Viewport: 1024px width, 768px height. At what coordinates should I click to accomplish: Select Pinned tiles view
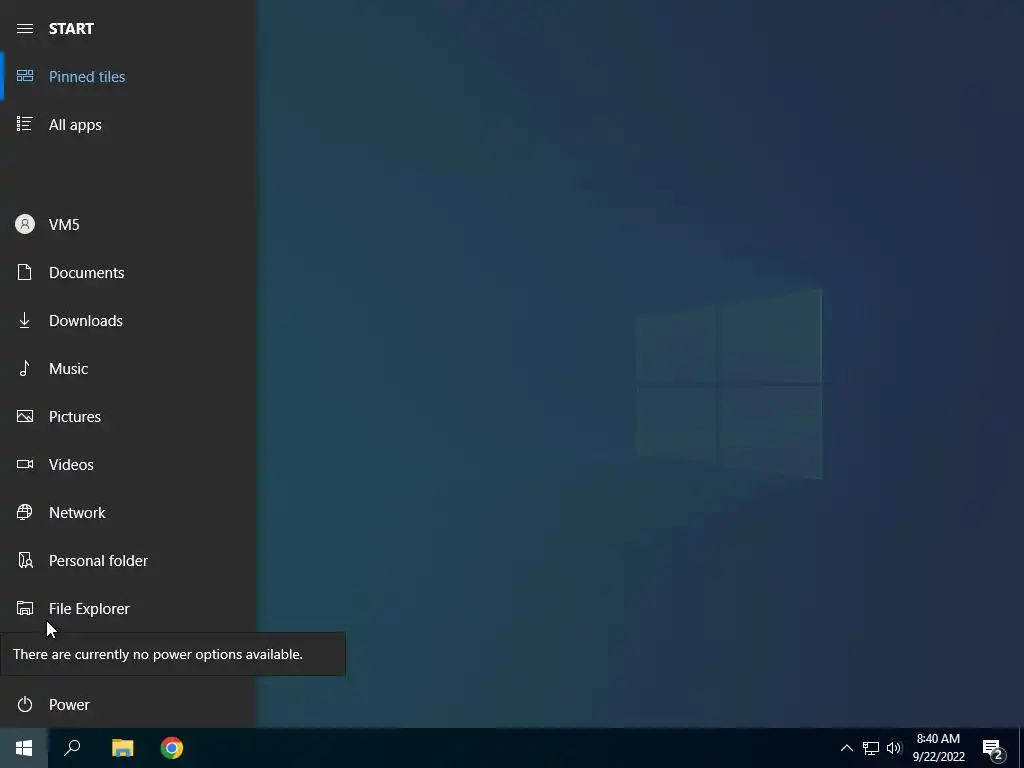pyautogui.click(x=128, y=76)
